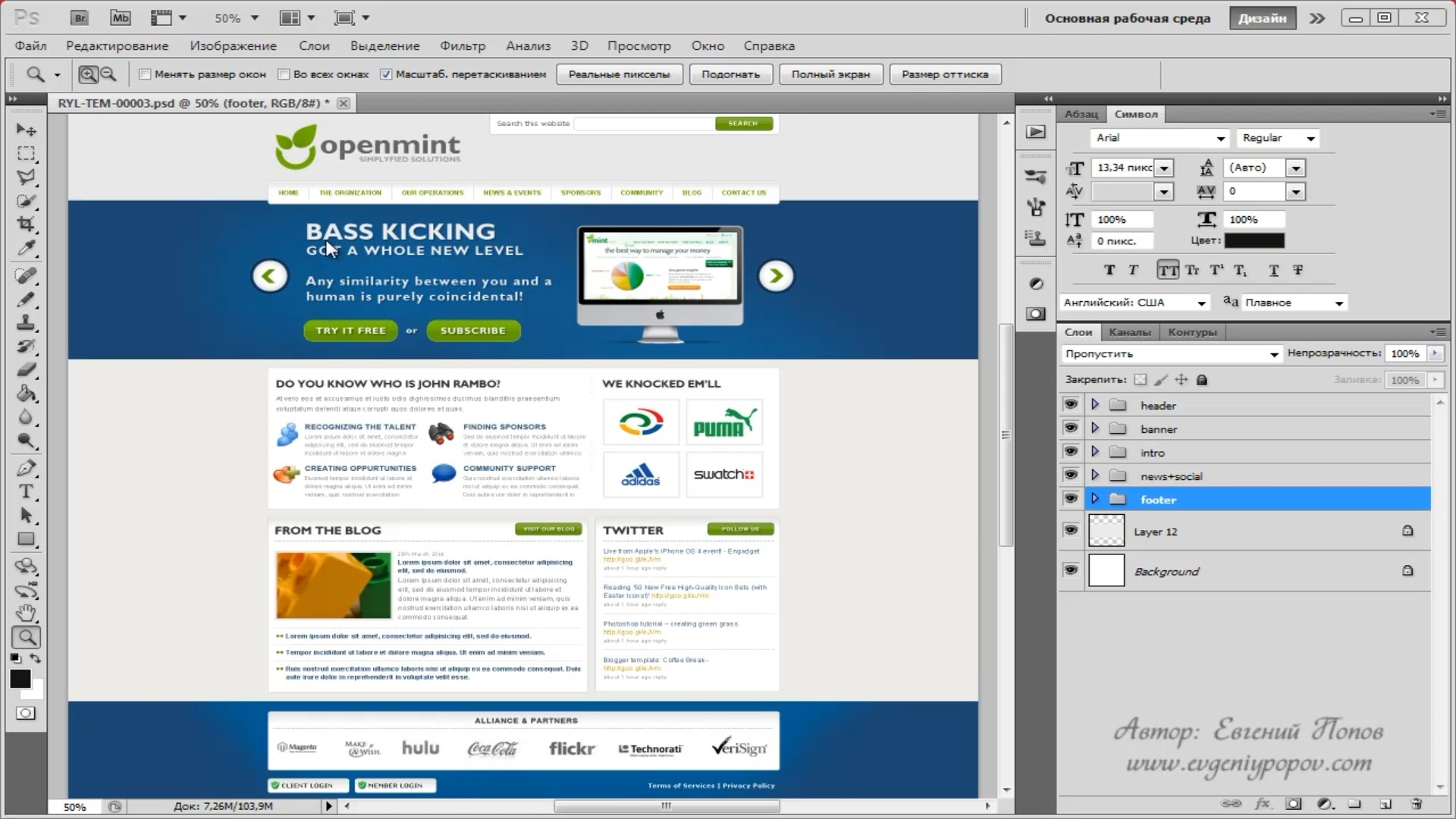Open the layer blend mode dropdown
The image size is (1456, 819).
tap(1172, 354)
